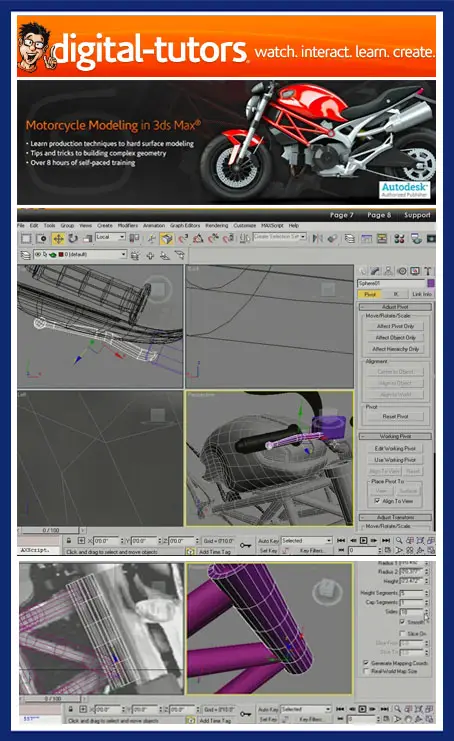Click the Set Keys key icon, upper screenshot
Viewport: 454px width, 741px height.
(x=245, y=545)
